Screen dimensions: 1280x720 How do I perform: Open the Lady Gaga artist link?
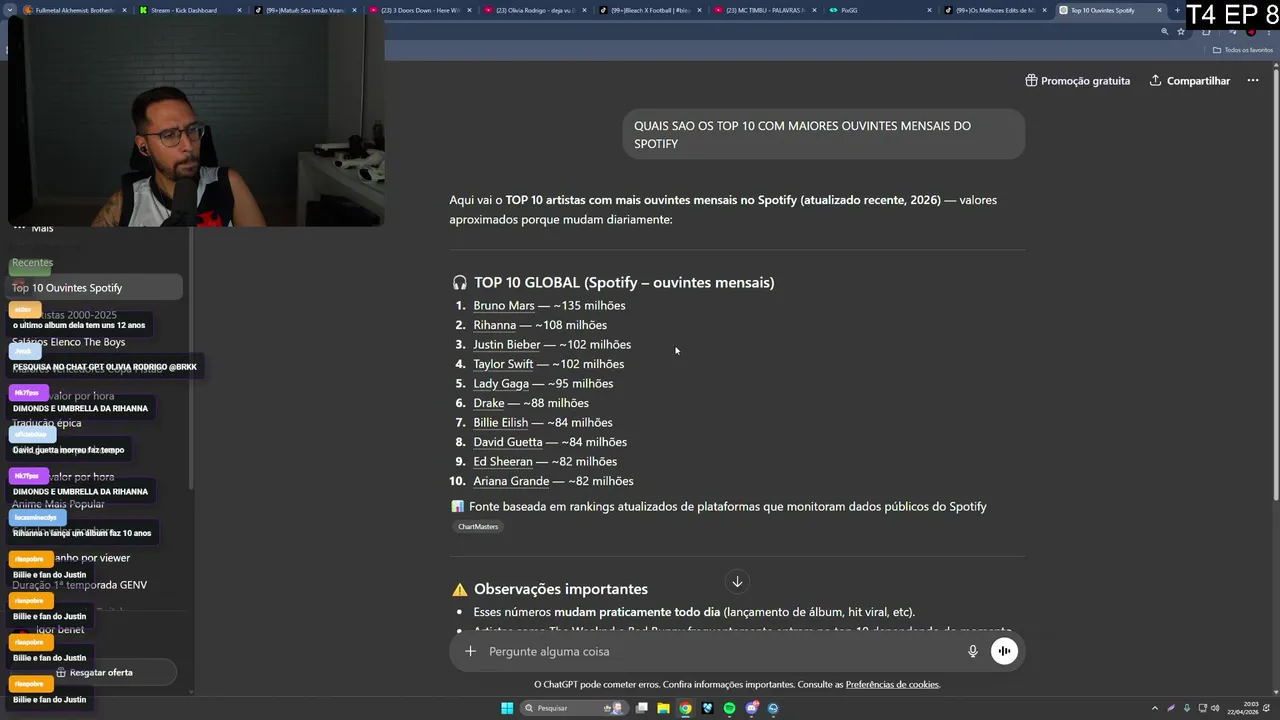click(x=501, y=384)
